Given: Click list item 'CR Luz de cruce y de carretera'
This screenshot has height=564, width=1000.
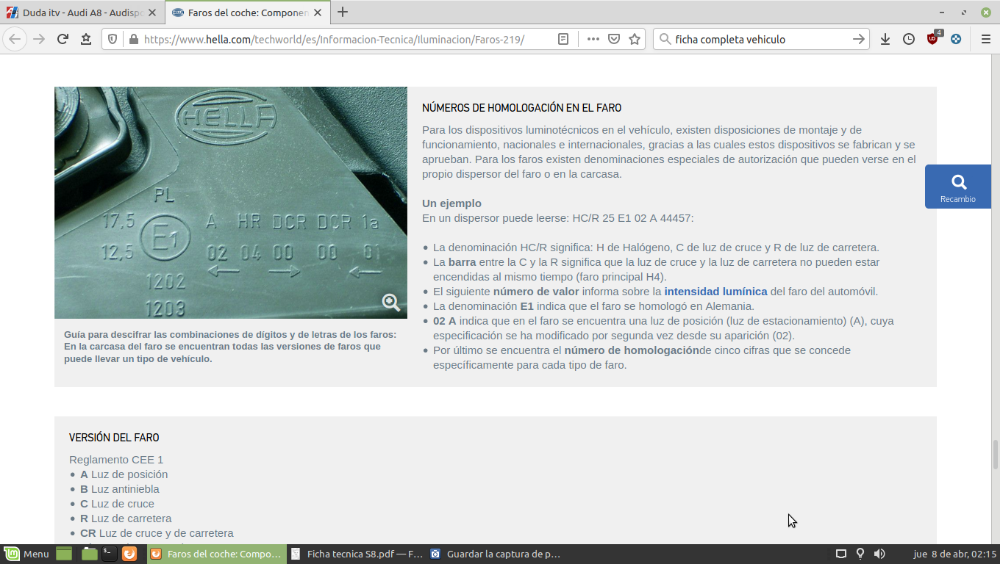Looking at the screenshot, I should coord(157,533).
